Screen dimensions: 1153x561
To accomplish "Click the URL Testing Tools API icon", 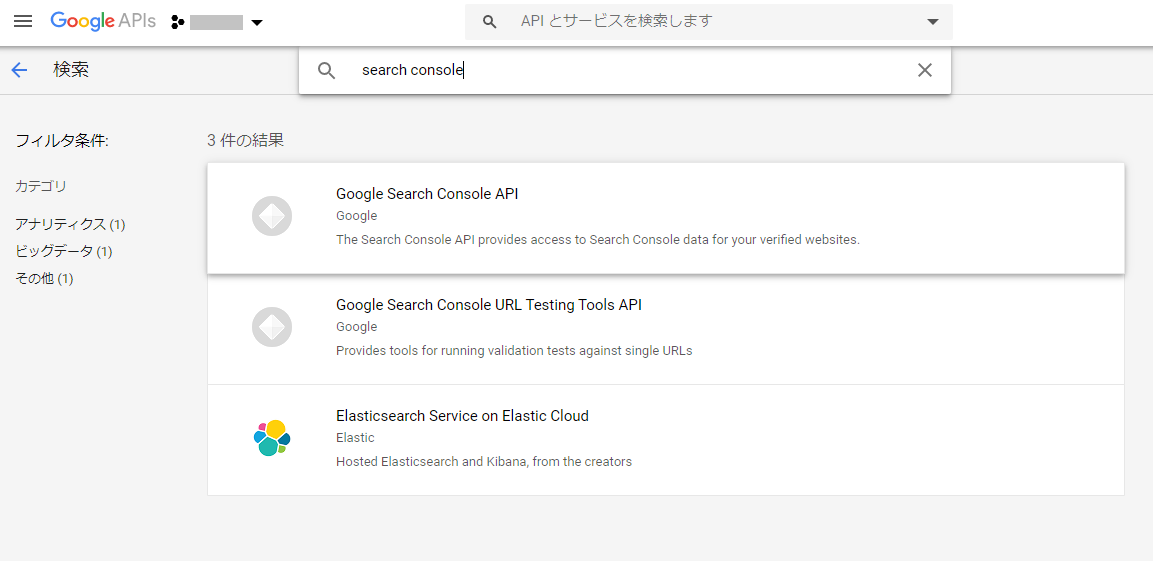I will click(x=272, y=327).
